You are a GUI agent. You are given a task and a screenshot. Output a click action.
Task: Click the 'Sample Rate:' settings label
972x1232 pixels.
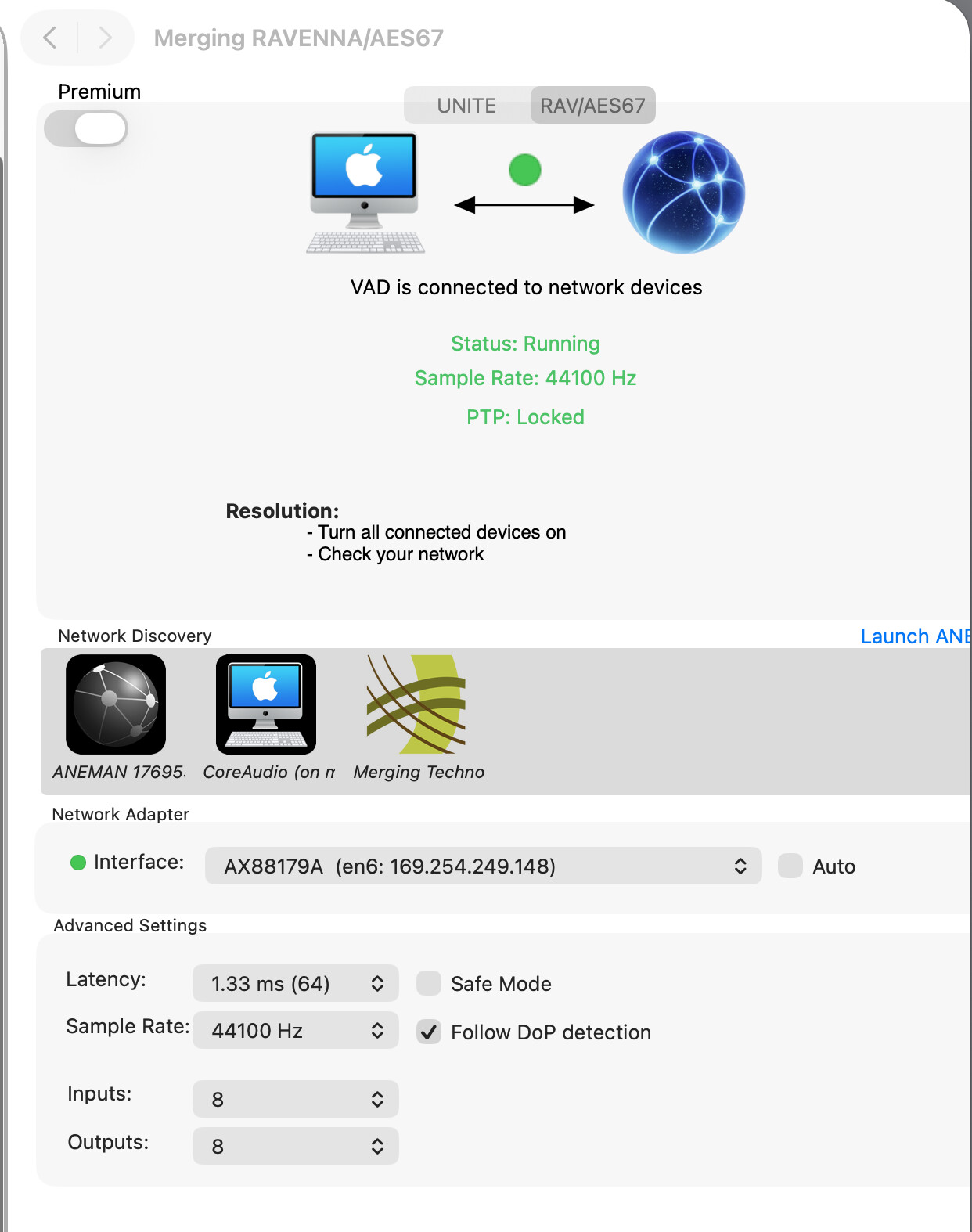(128, 1026)
